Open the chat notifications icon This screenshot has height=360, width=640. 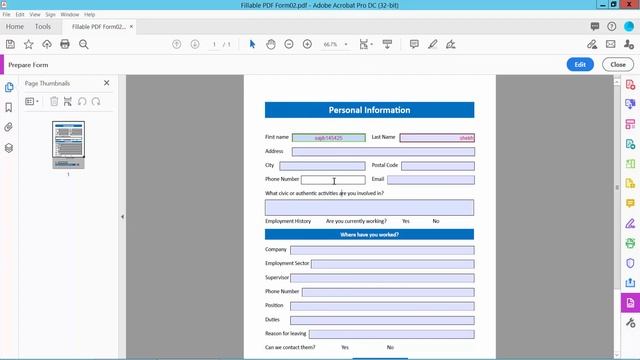595,27
